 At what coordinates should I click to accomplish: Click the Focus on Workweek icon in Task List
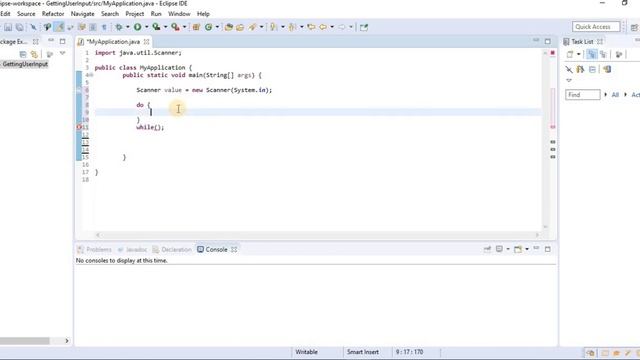tap(619, 54)
